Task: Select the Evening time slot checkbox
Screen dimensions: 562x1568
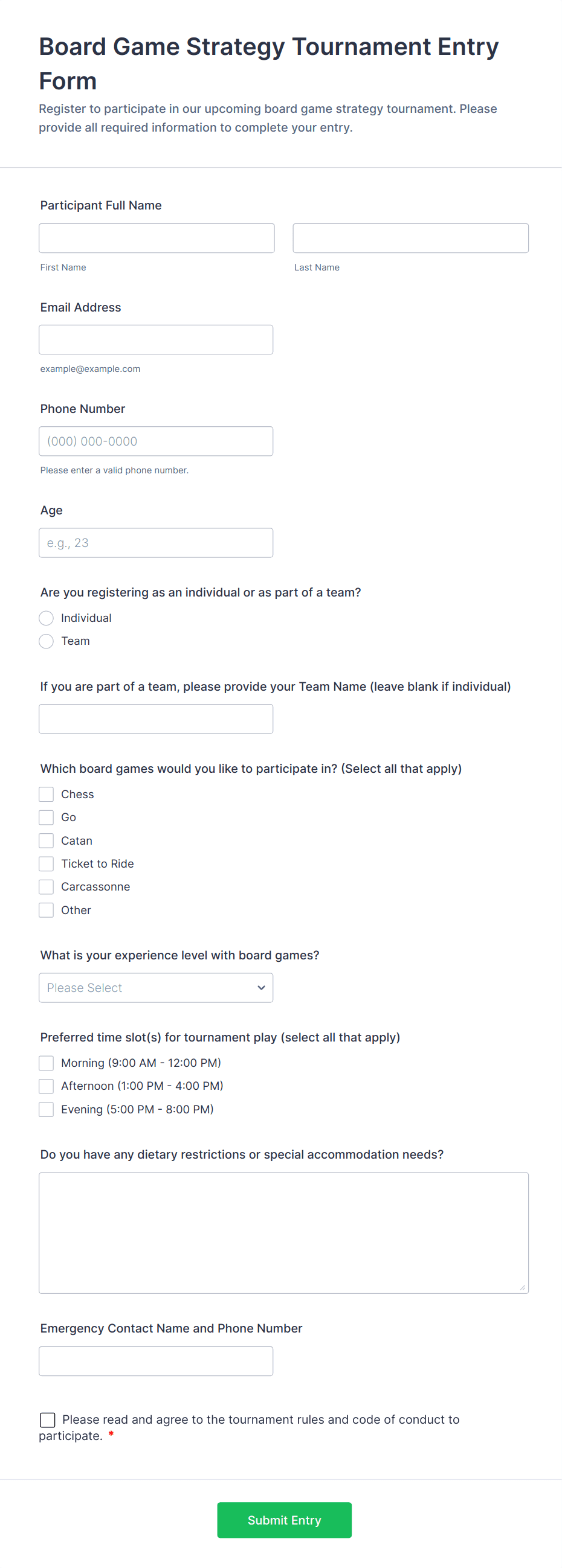Action: pos(47,1110)
